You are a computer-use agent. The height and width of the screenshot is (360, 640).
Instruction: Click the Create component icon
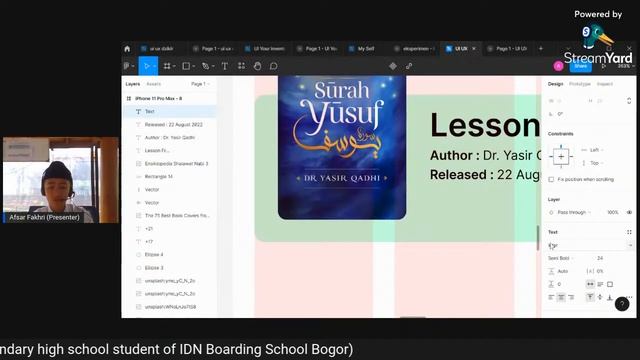(x=393, y=66)
